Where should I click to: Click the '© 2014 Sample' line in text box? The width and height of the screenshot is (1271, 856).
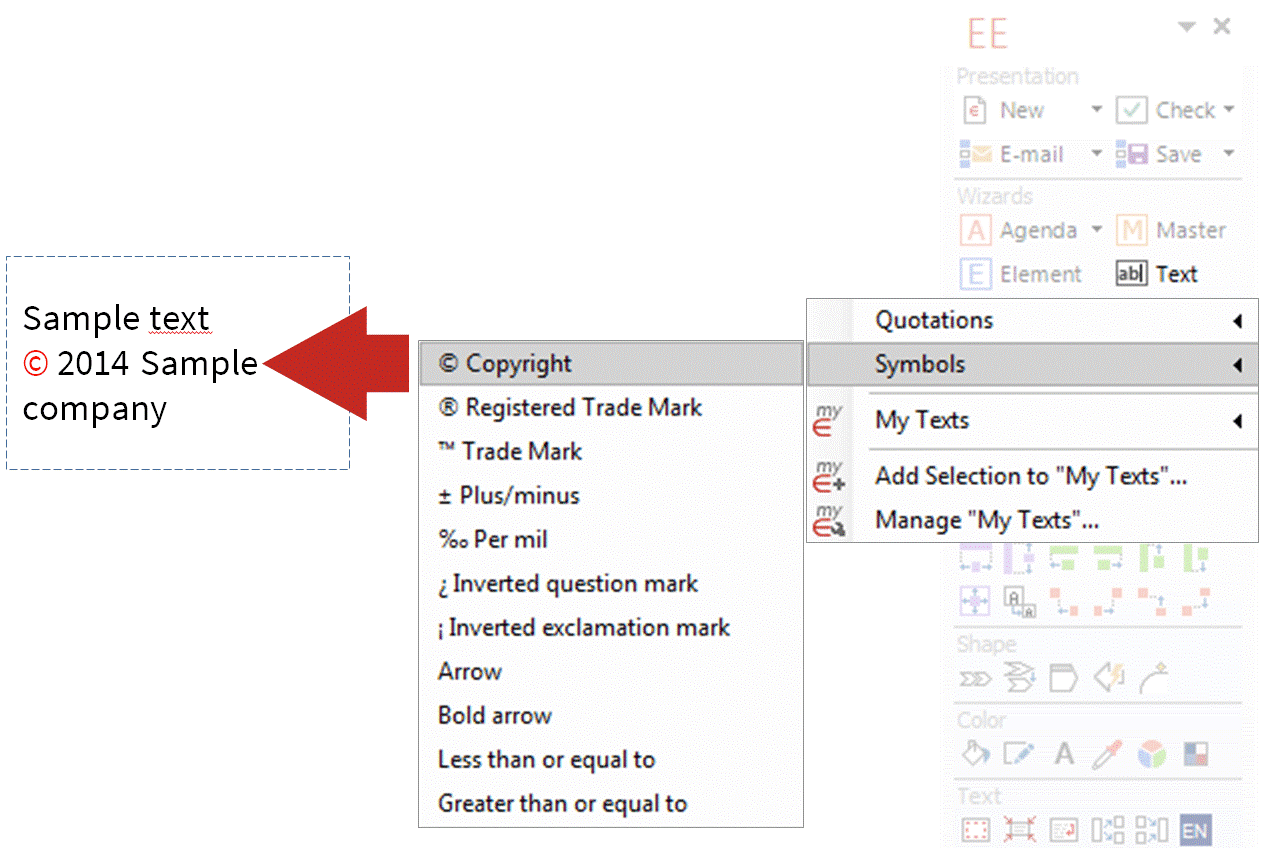click(x=140, y=363)
